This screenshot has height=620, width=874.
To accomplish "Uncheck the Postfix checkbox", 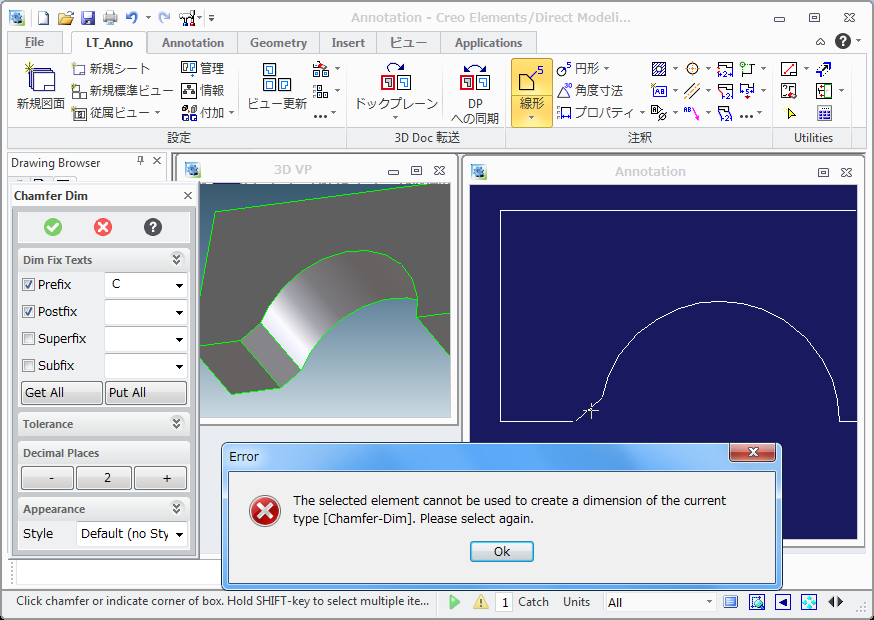I will coord(29,312).
